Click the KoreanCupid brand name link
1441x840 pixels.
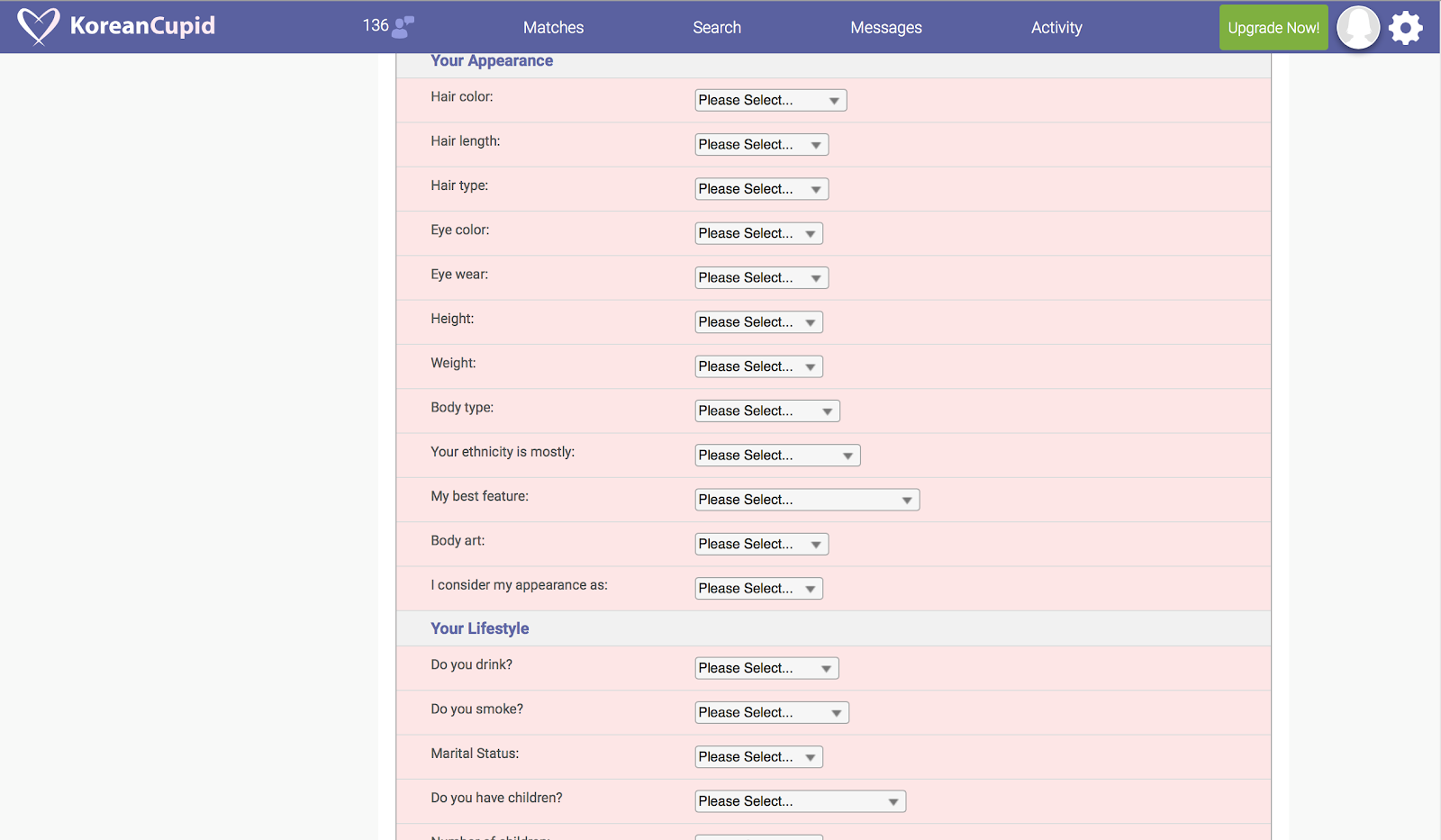[x=142, y=26]
